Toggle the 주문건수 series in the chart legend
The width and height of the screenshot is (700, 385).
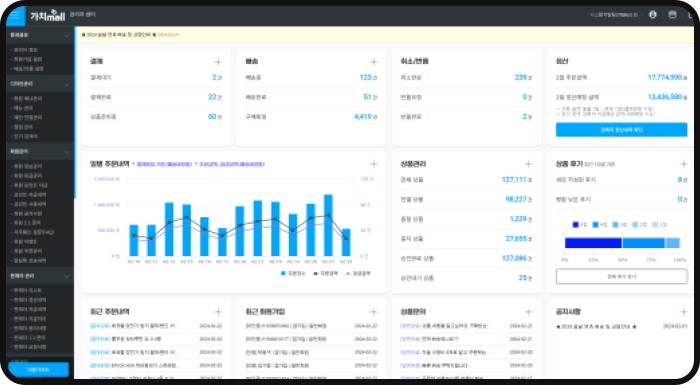pyautogui.click(x=293, y=273)
